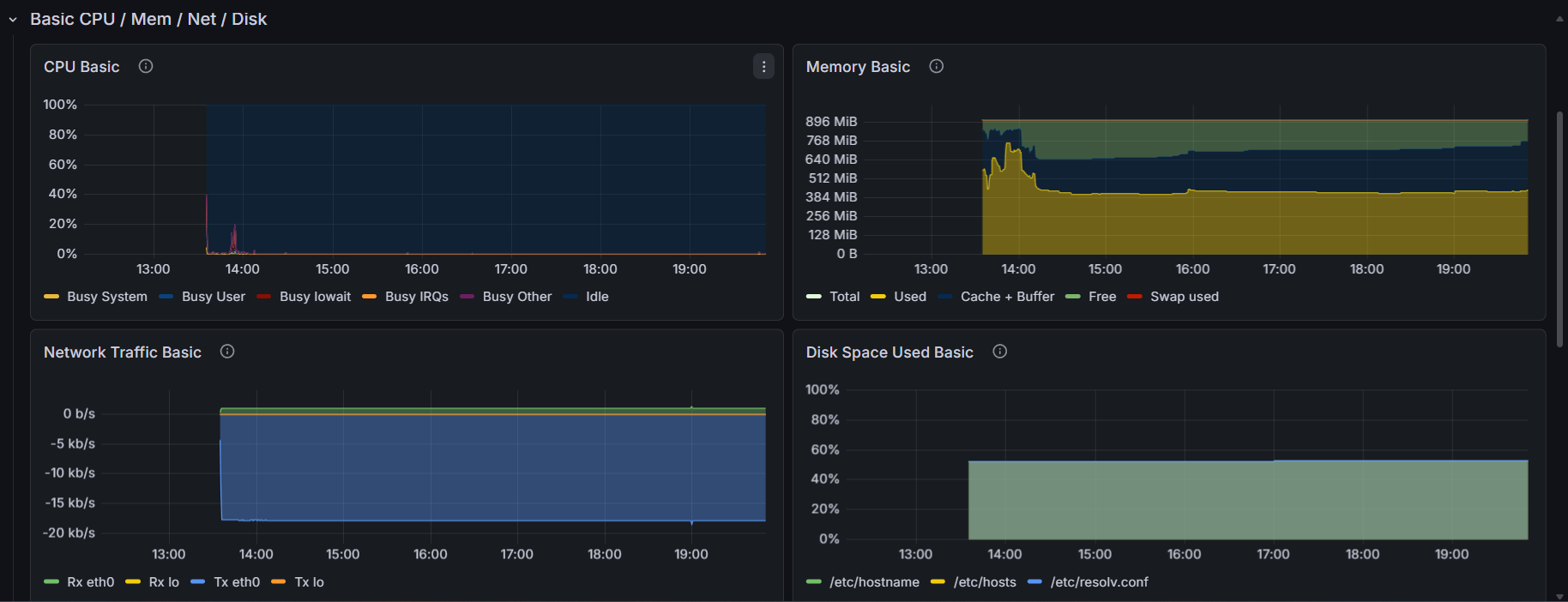Click the yellow Used area in Memory graph
The width and height of the screenshot is (1568, 602).
click(1255, 223)
